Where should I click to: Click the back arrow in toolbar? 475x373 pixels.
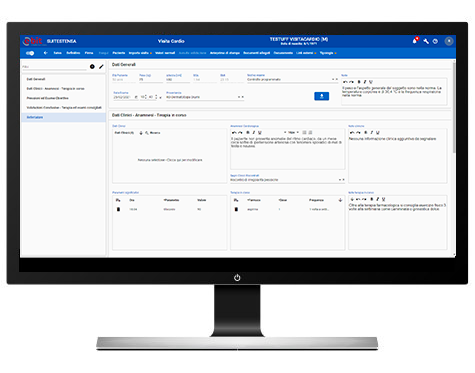46,53
